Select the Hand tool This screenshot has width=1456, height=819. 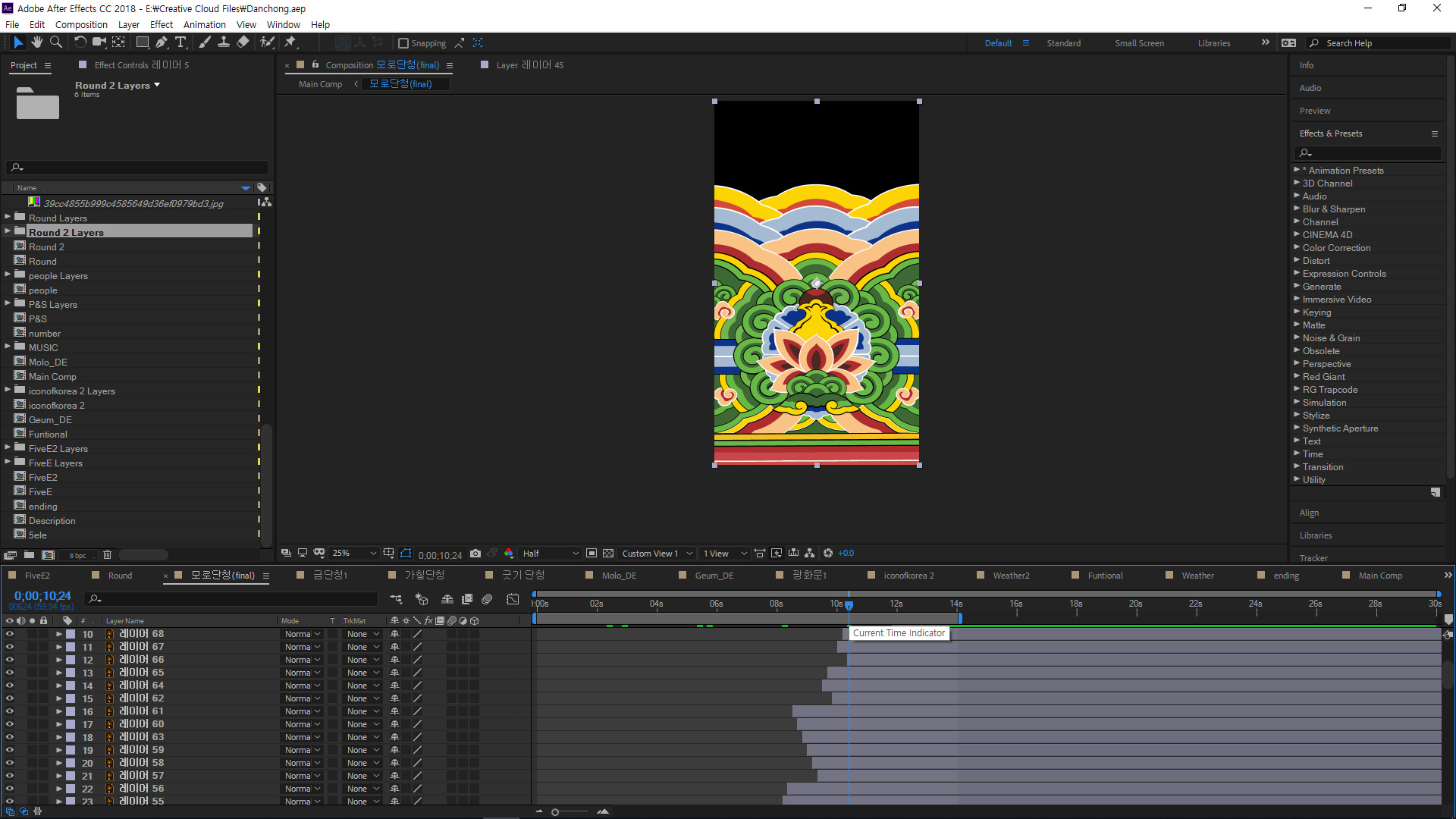pyautogui.click(x=36, y=42)
